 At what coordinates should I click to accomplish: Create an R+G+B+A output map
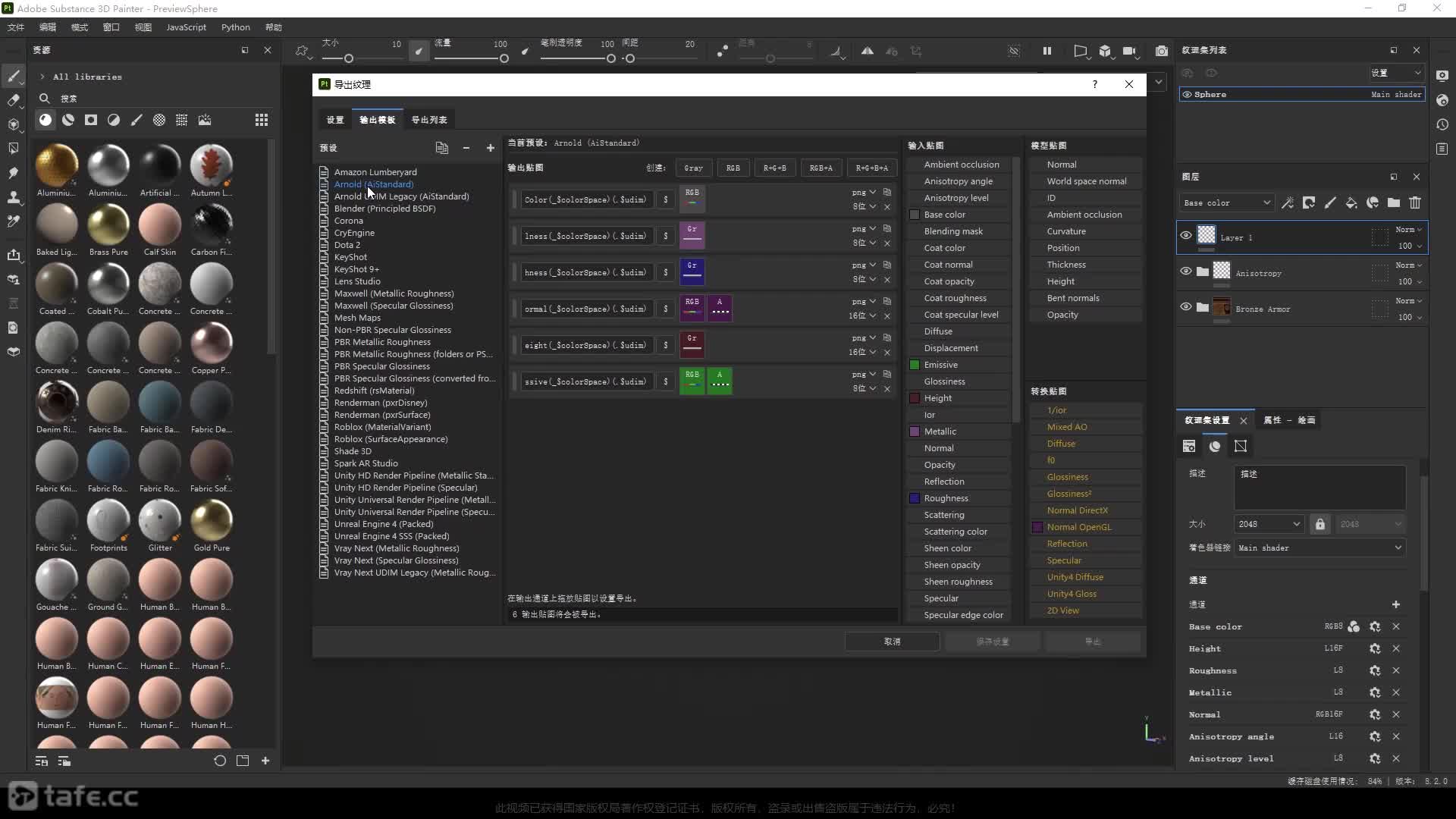tap(871, 168)
